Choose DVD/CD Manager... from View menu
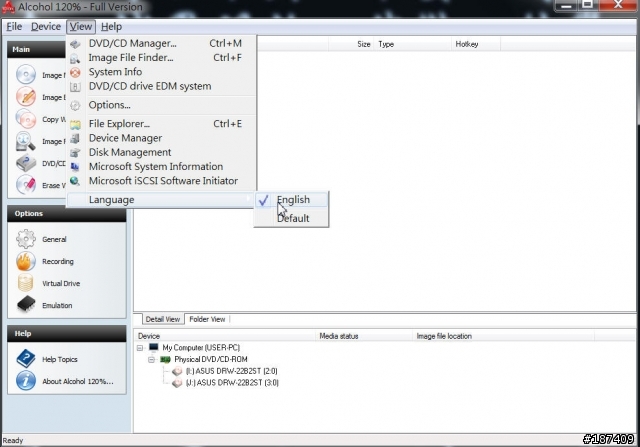The width and height of the screenshot is (640, 447). click(x=161, y=43)
